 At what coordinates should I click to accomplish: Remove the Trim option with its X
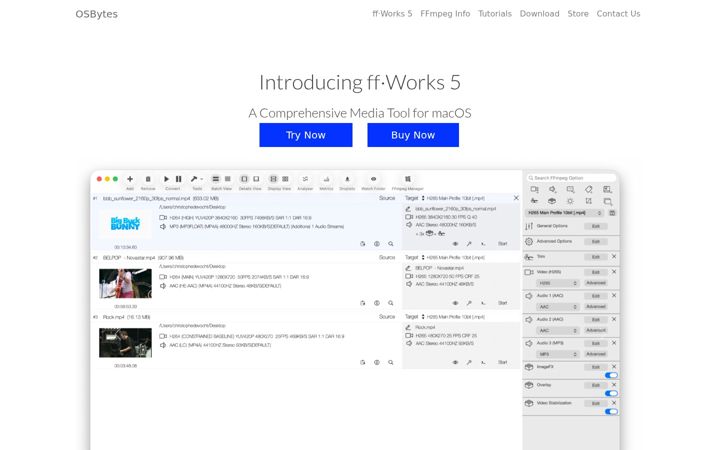click(x=614, y=257)
